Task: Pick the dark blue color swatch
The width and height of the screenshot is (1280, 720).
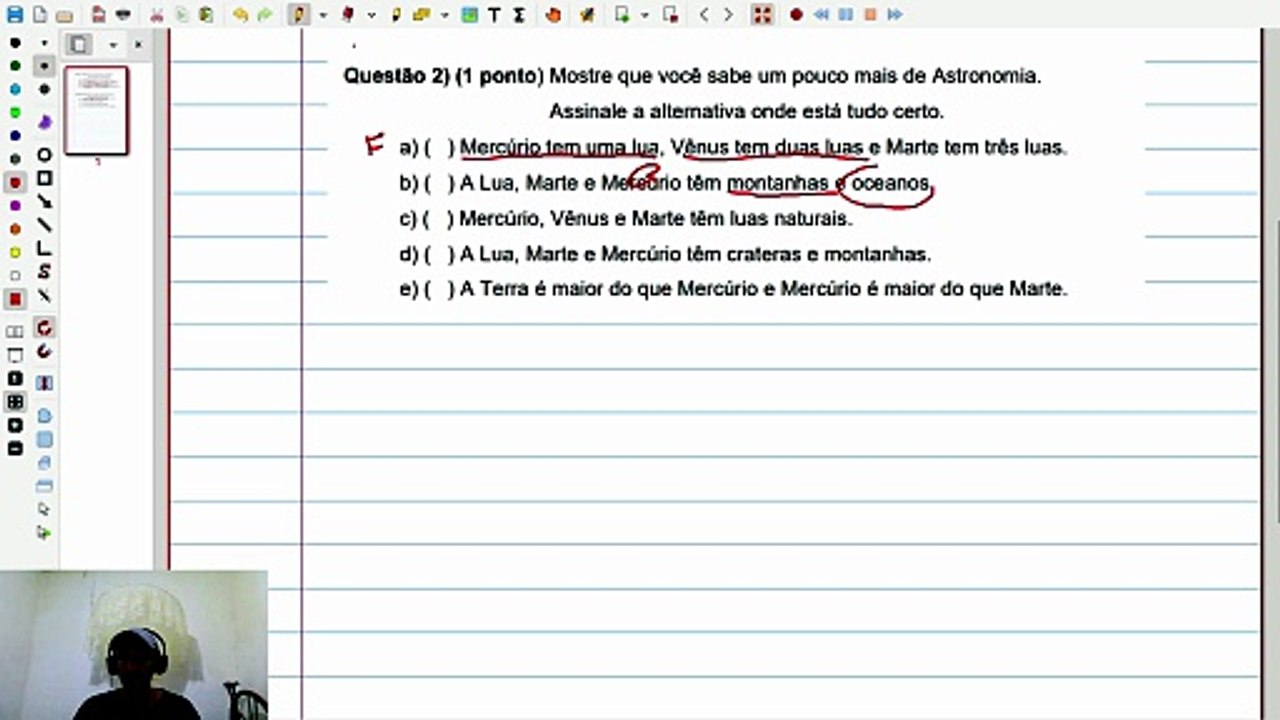Action: (x=15, y=136)
